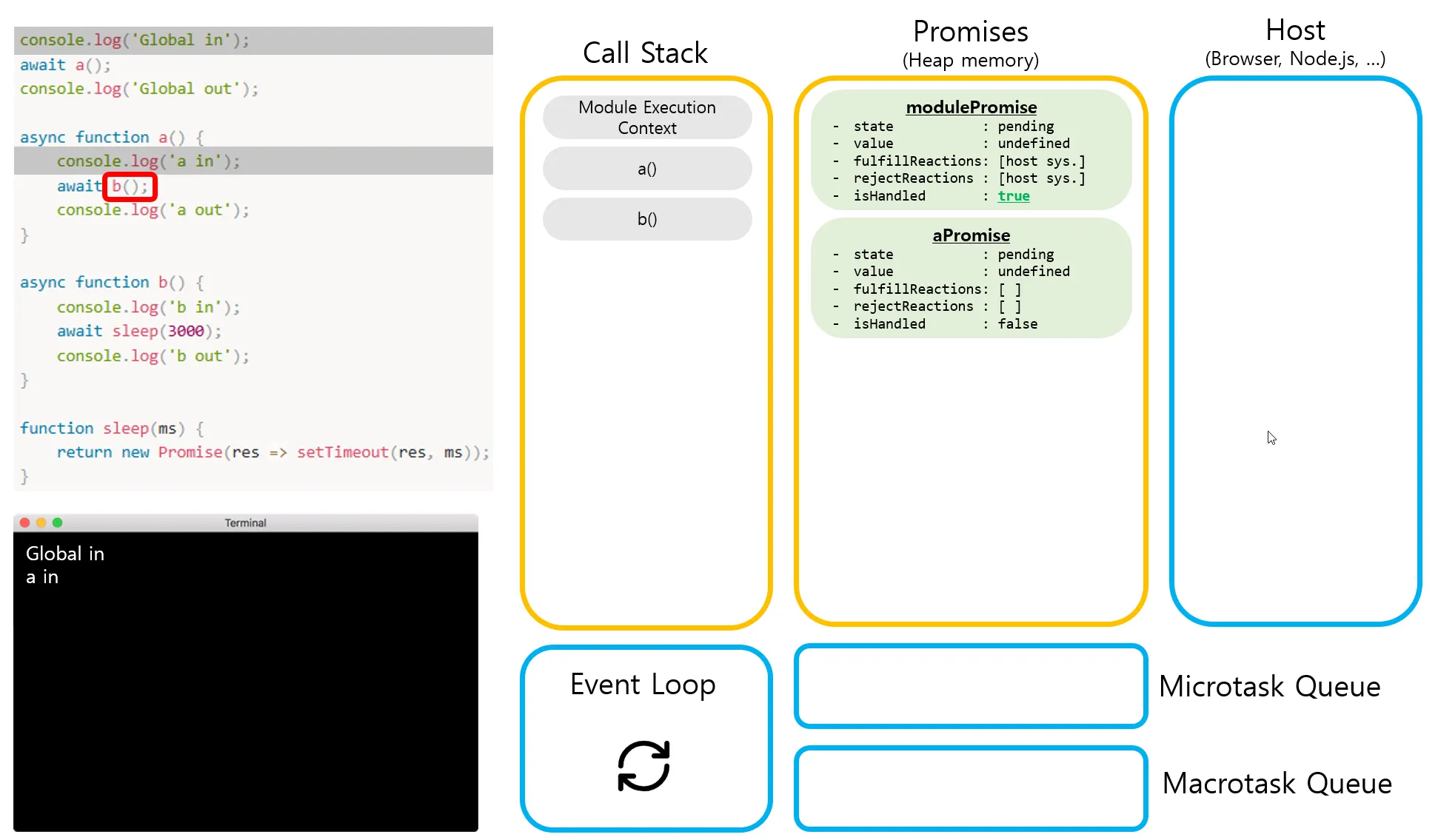Select the b() frame in the Call Stack
Image resolution: width=1438 pixels, height=840 pixels.
pos(646,219)
